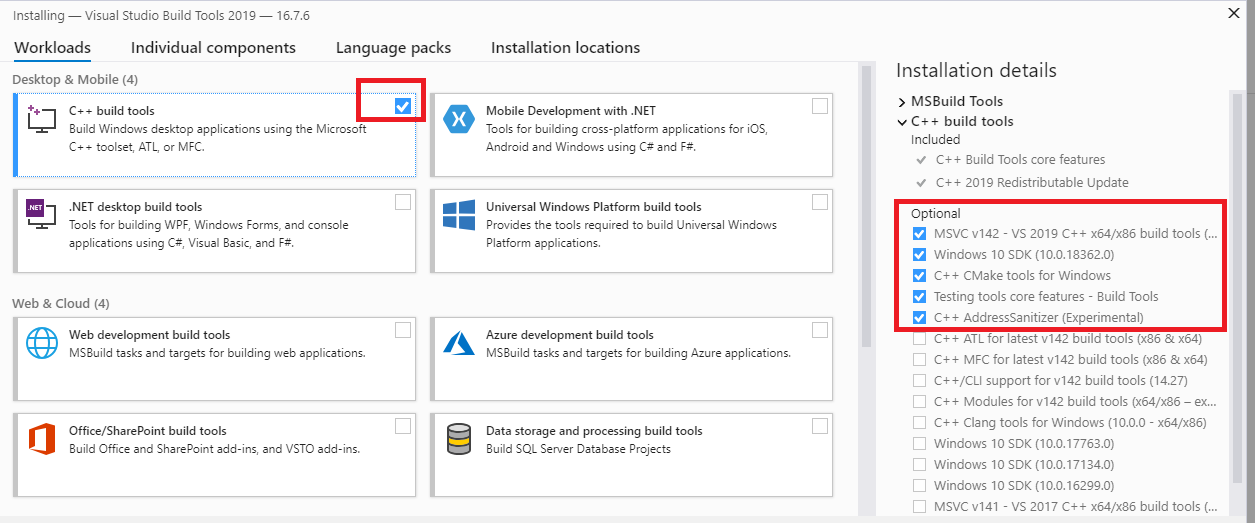Close the installer dialog with the X
This screenshot has width=1255, height=523.
coord(1234,13)
